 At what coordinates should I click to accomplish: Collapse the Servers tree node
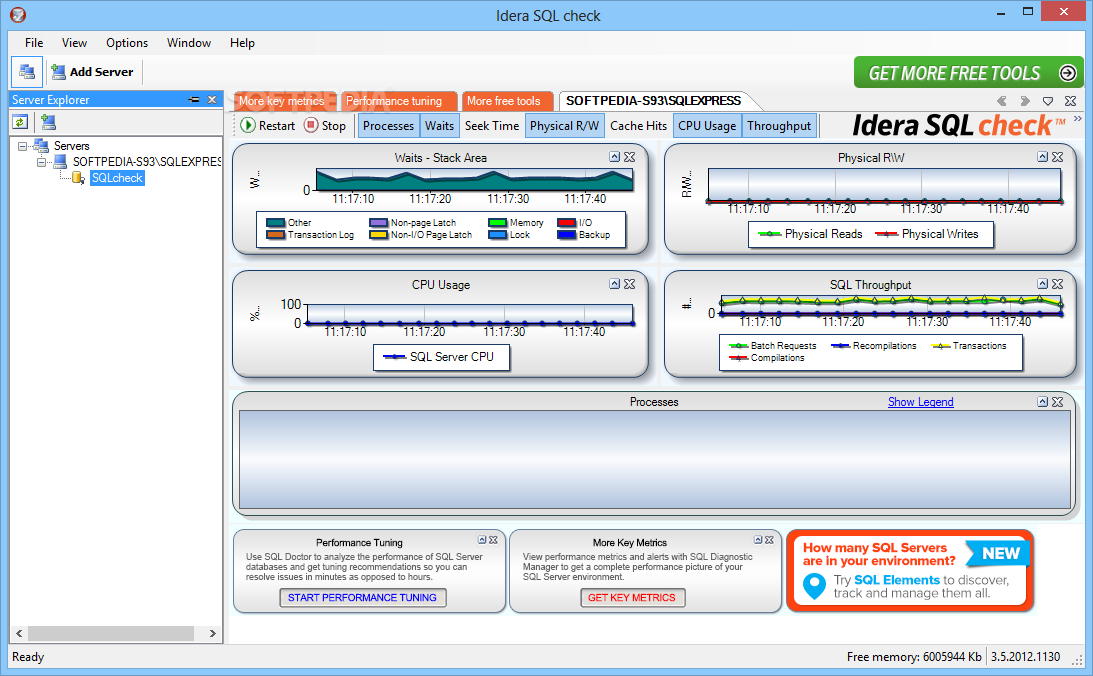[22, 146]
